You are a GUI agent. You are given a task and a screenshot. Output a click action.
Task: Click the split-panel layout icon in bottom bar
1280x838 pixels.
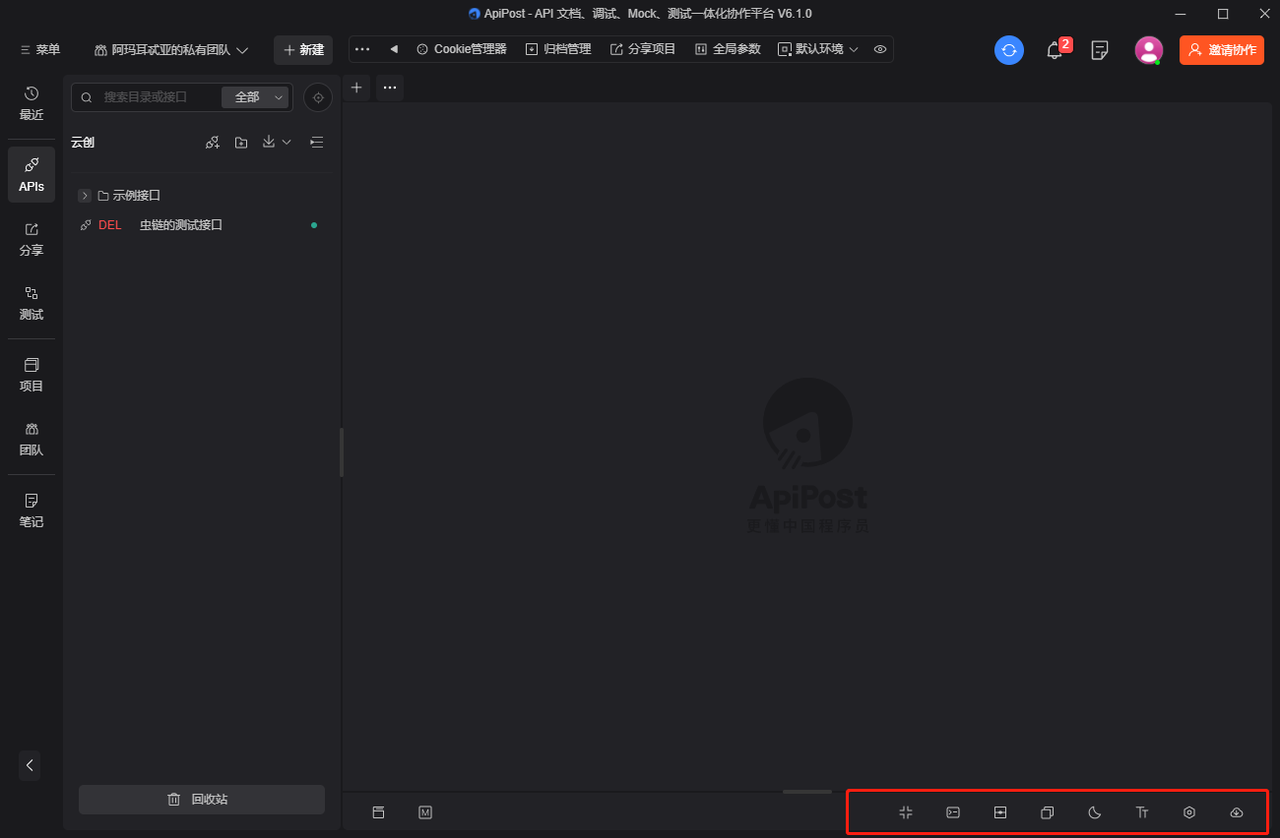coord(1000,812)
